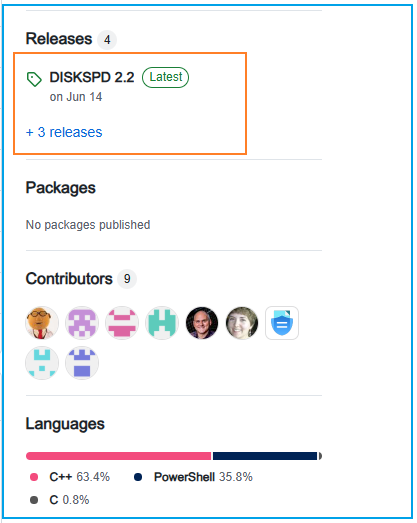417x523 pixels.
Task: Open the + 3 releases link
Action: click(x=64, y=132)
